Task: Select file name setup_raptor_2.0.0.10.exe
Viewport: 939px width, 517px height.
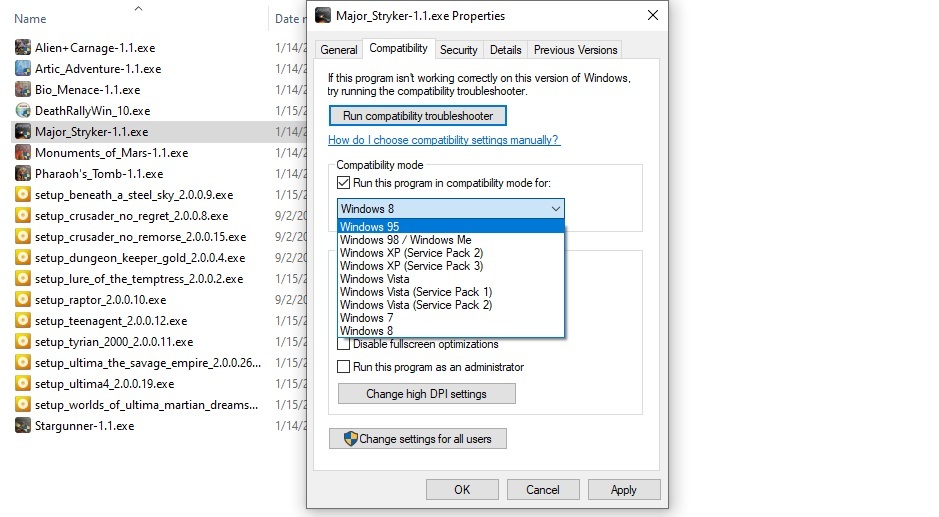Action: 101,299
